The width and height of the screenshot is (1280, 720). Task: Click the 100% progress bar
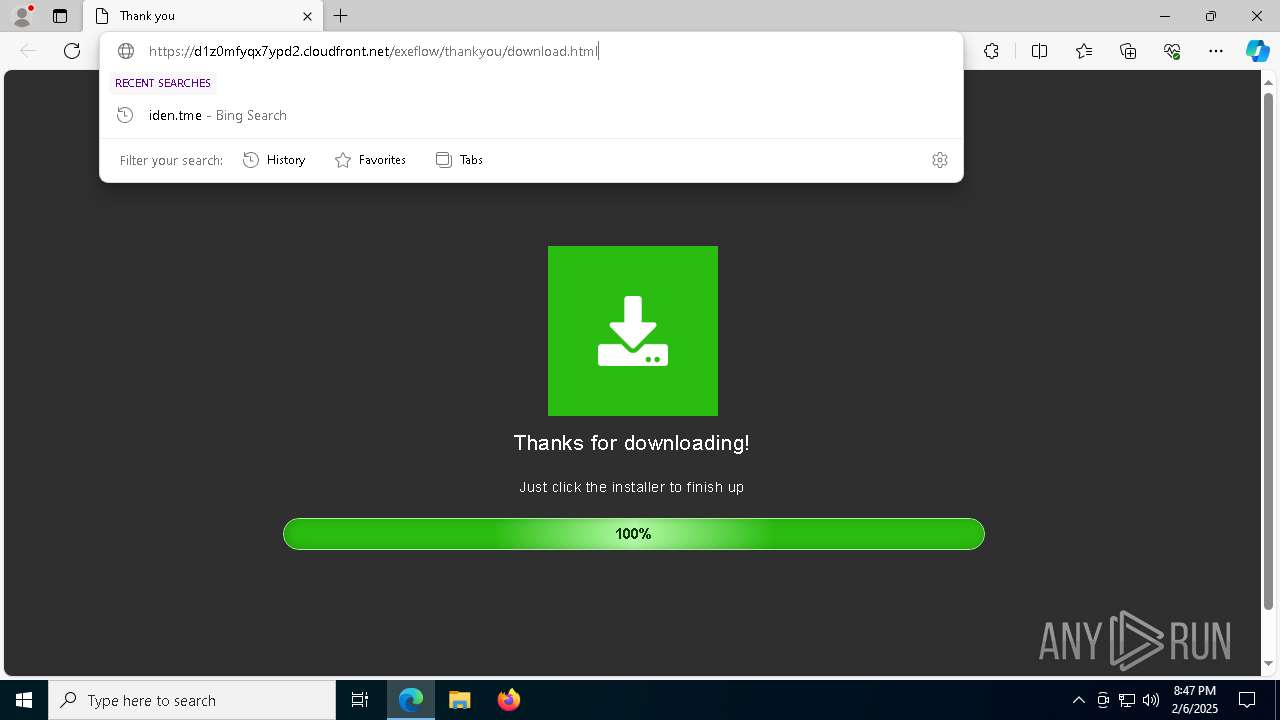pyautogui.click(x=634, y=534)
